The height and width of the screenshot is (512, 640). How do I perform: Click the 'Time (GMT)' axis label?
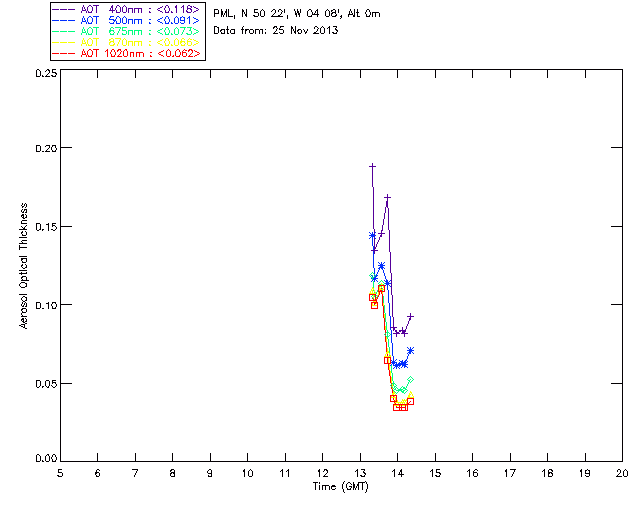(341, 487)
